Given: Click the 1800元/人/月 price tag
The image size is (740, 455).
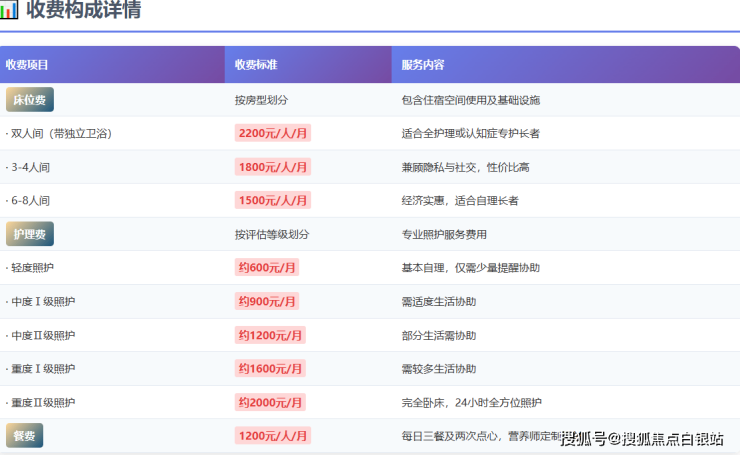Looking at the screenshot, I should click(x=273, y=167).
